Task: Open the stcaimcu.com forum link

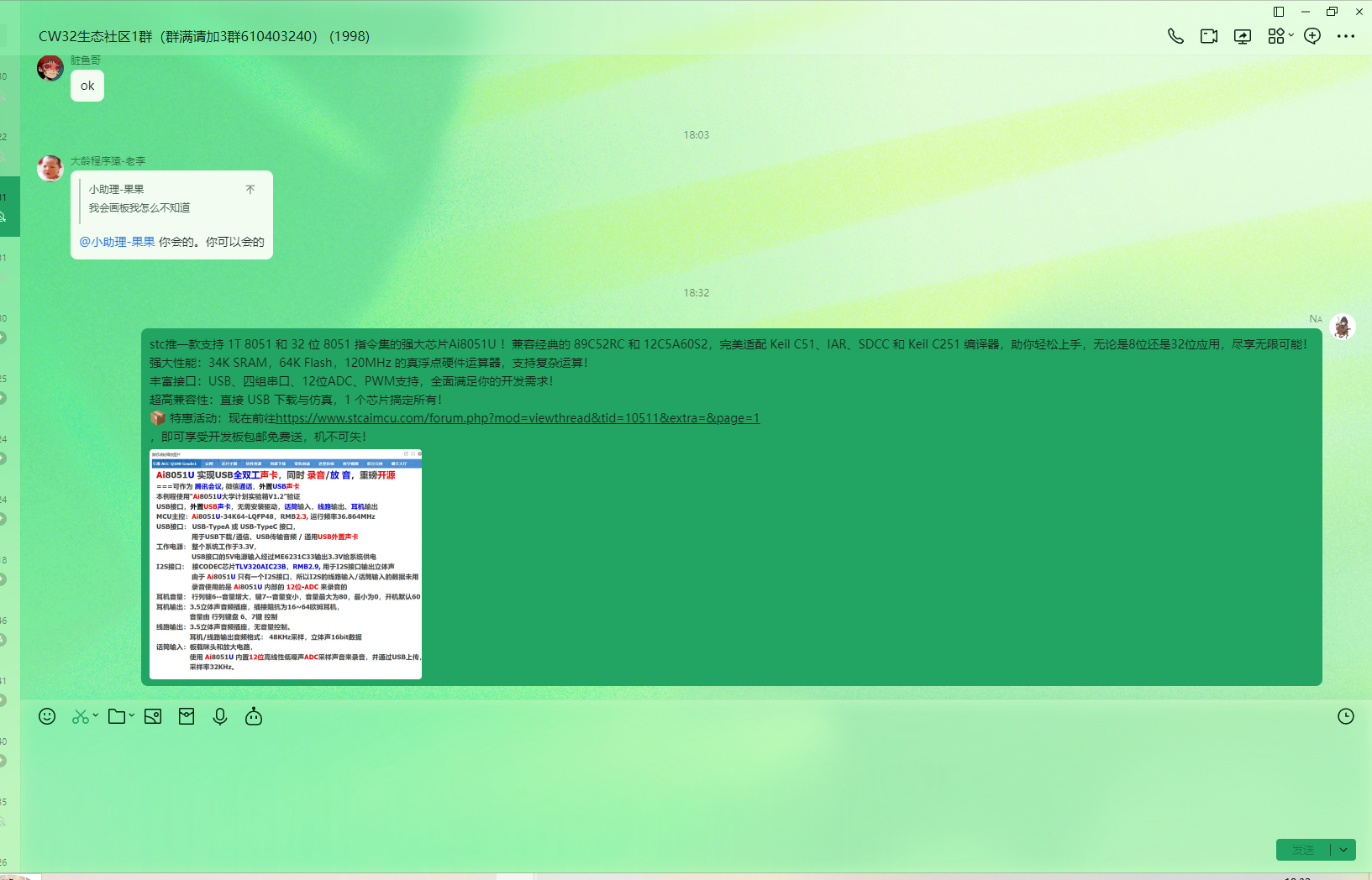Action: click(x=518, y=418)
